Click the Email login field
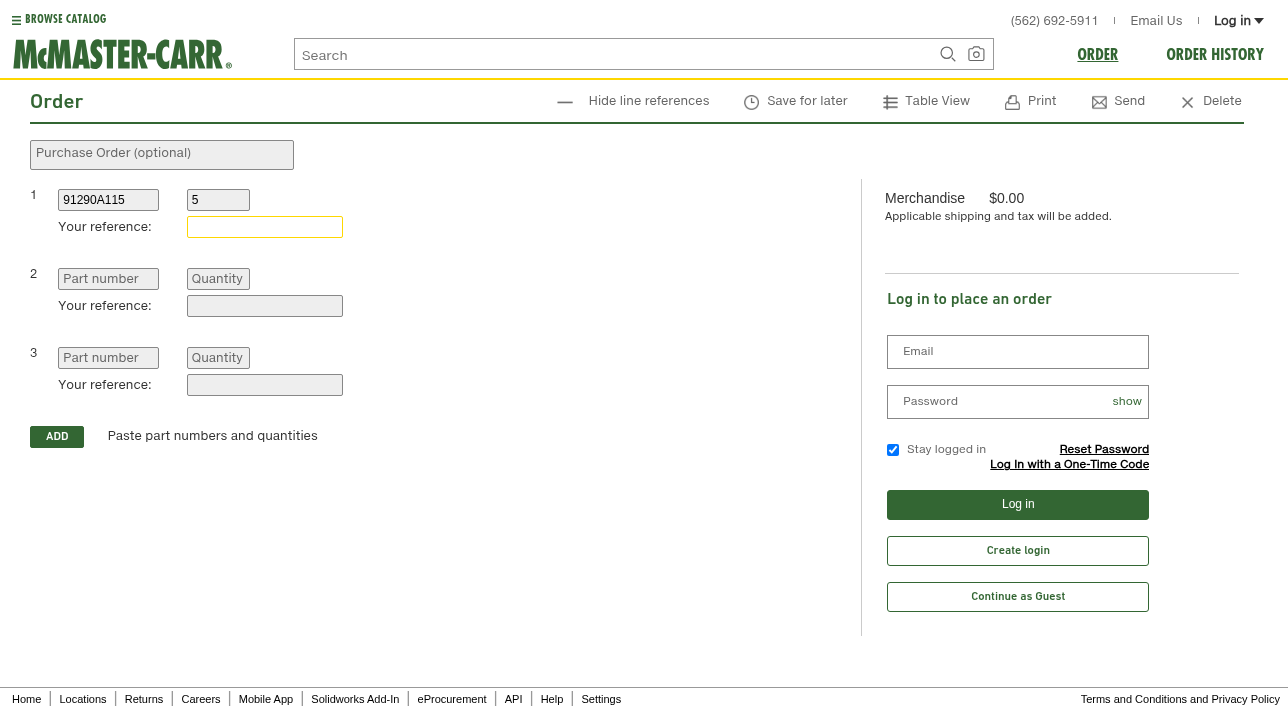 (1018, 352)
